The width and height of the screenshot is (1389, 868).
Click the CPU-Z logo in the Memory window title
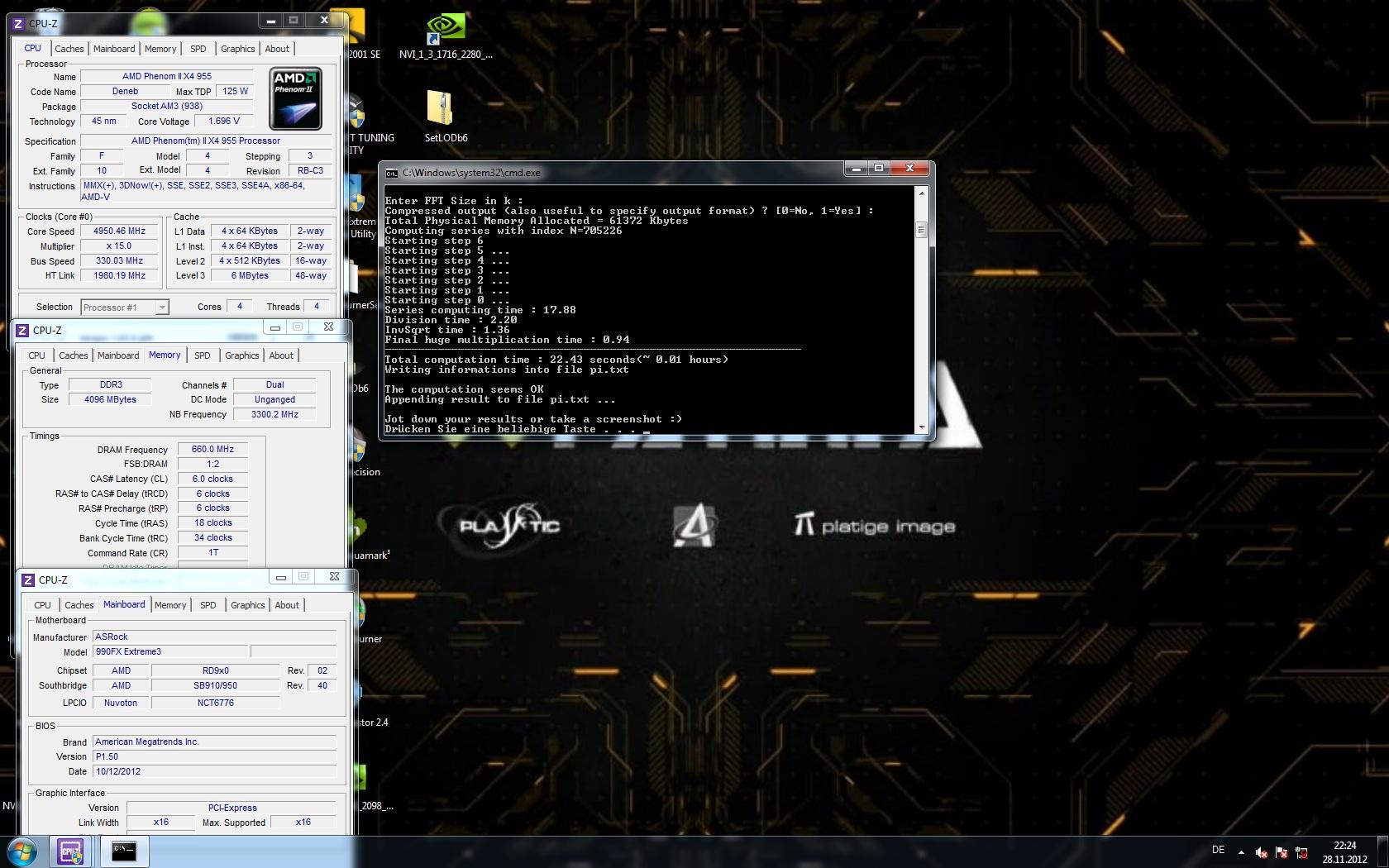[23, 331]
